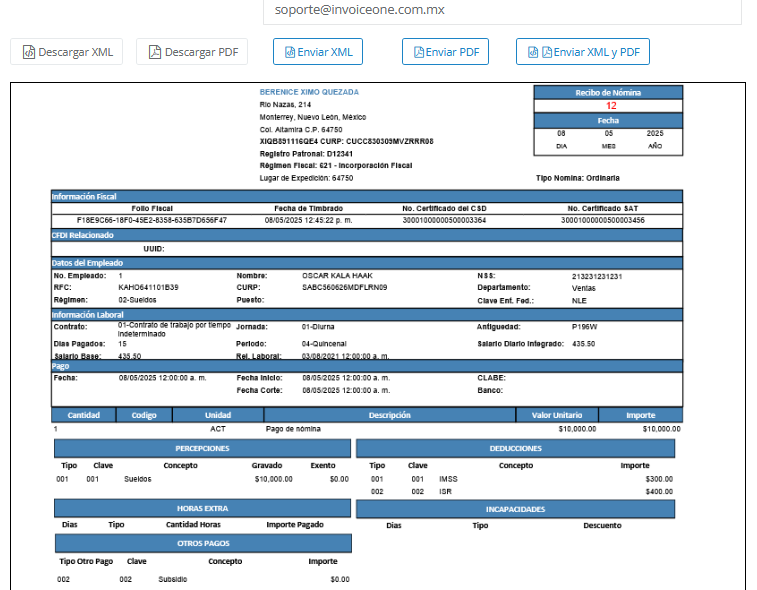Viewport: 757px width, 590px height.
Task: Click the PDF icon on Enviar PDF button
Action: [x=419, y=52]
